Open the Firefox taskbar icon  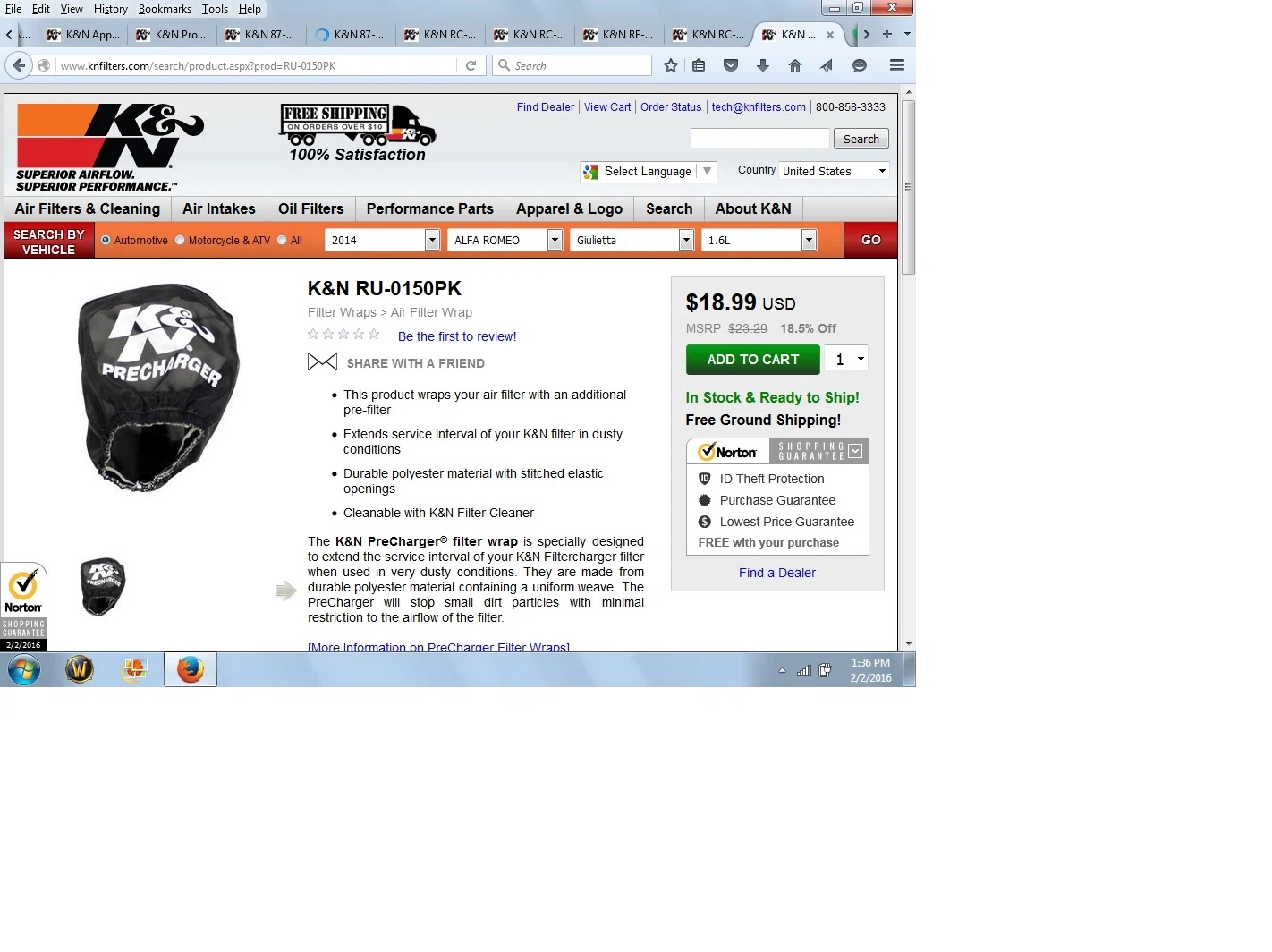(x=191, y=669)
